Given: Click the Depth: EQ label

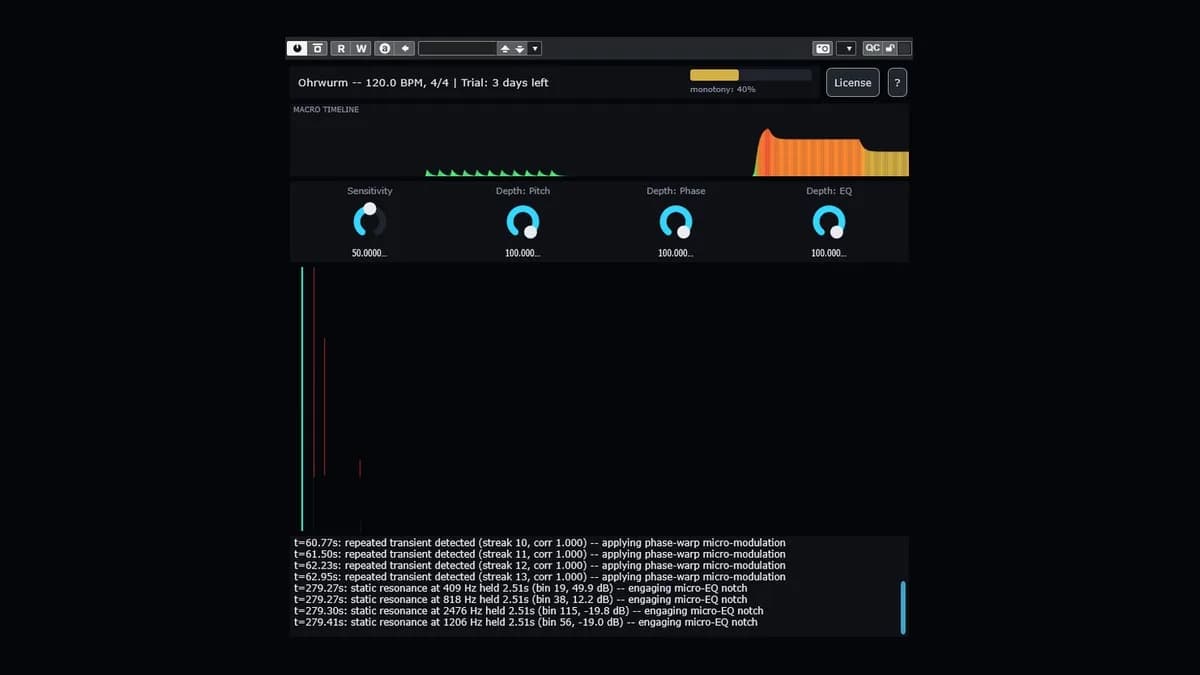Looking at the screenshot, I should (x=829, y=191).
